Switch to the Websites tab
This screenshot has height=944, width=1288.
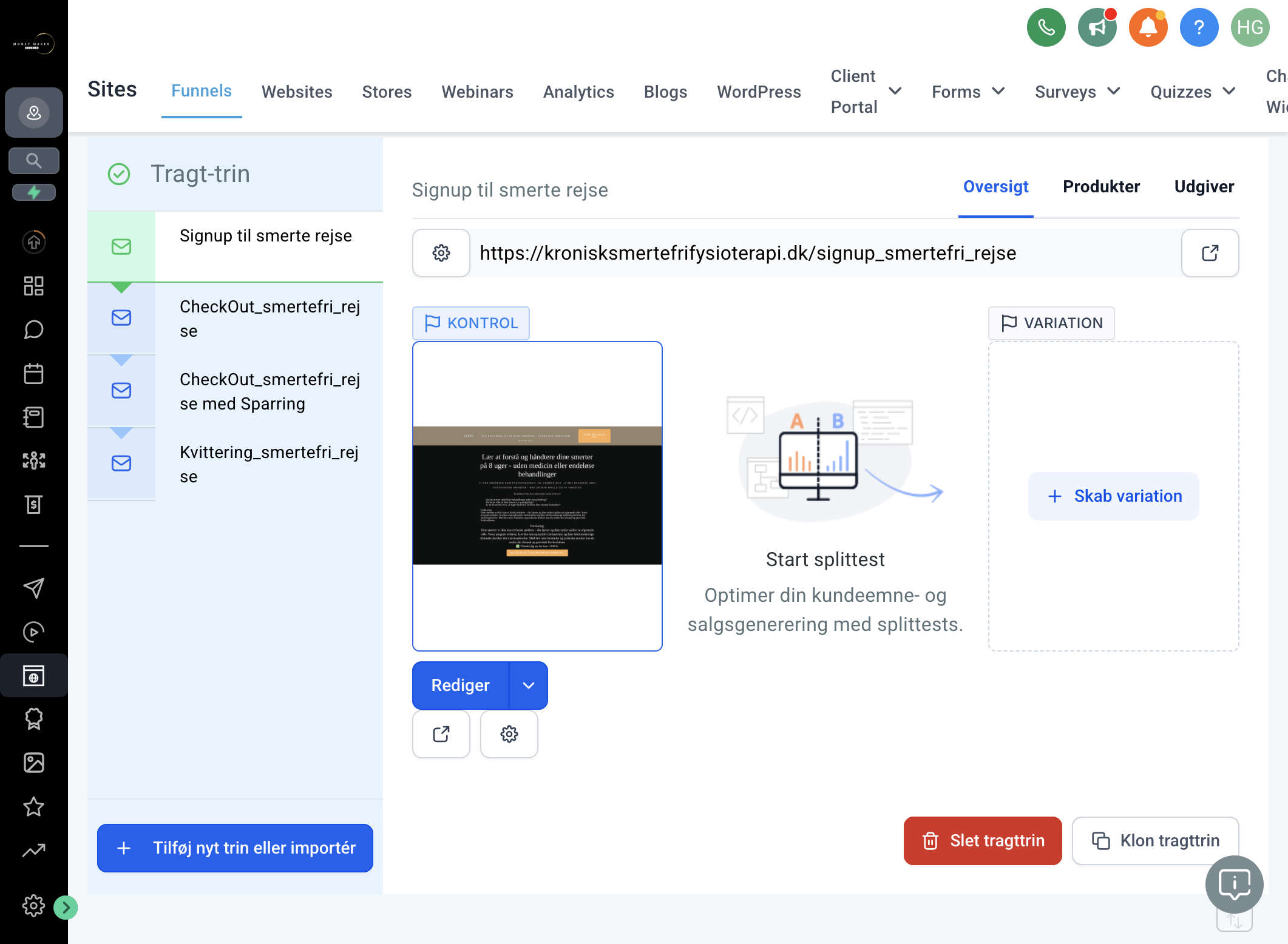point(297,92)
